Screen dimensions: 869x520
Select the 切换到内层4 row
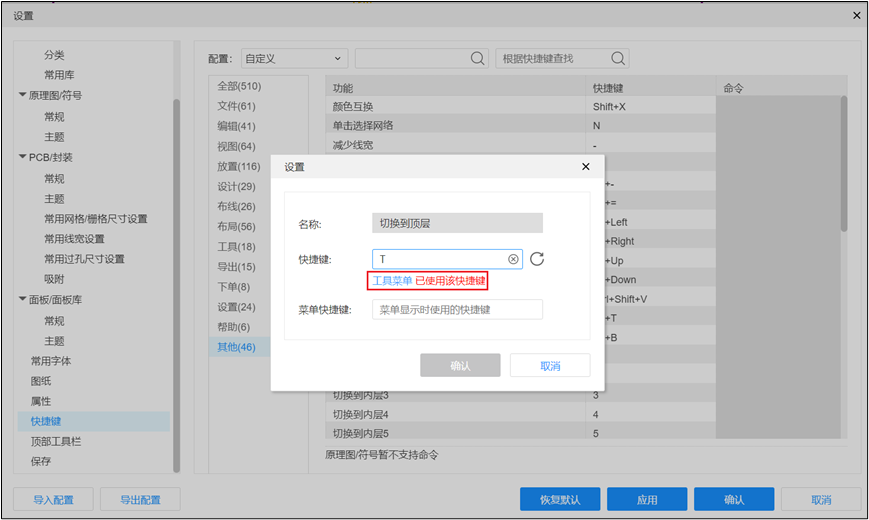pyautogui.click(x=521, y=414)
